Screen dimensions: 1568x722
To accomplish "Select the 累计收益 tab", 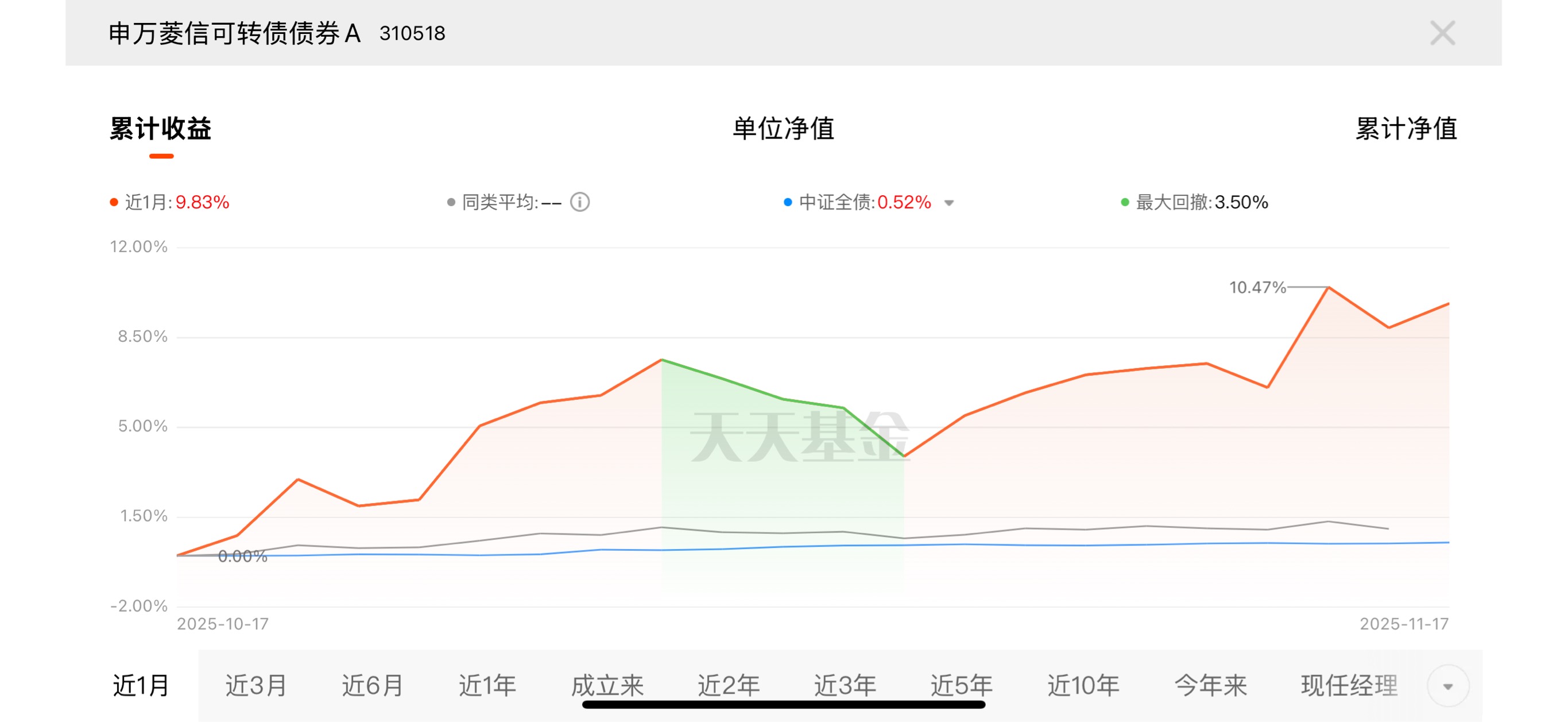I will [161, 129].
